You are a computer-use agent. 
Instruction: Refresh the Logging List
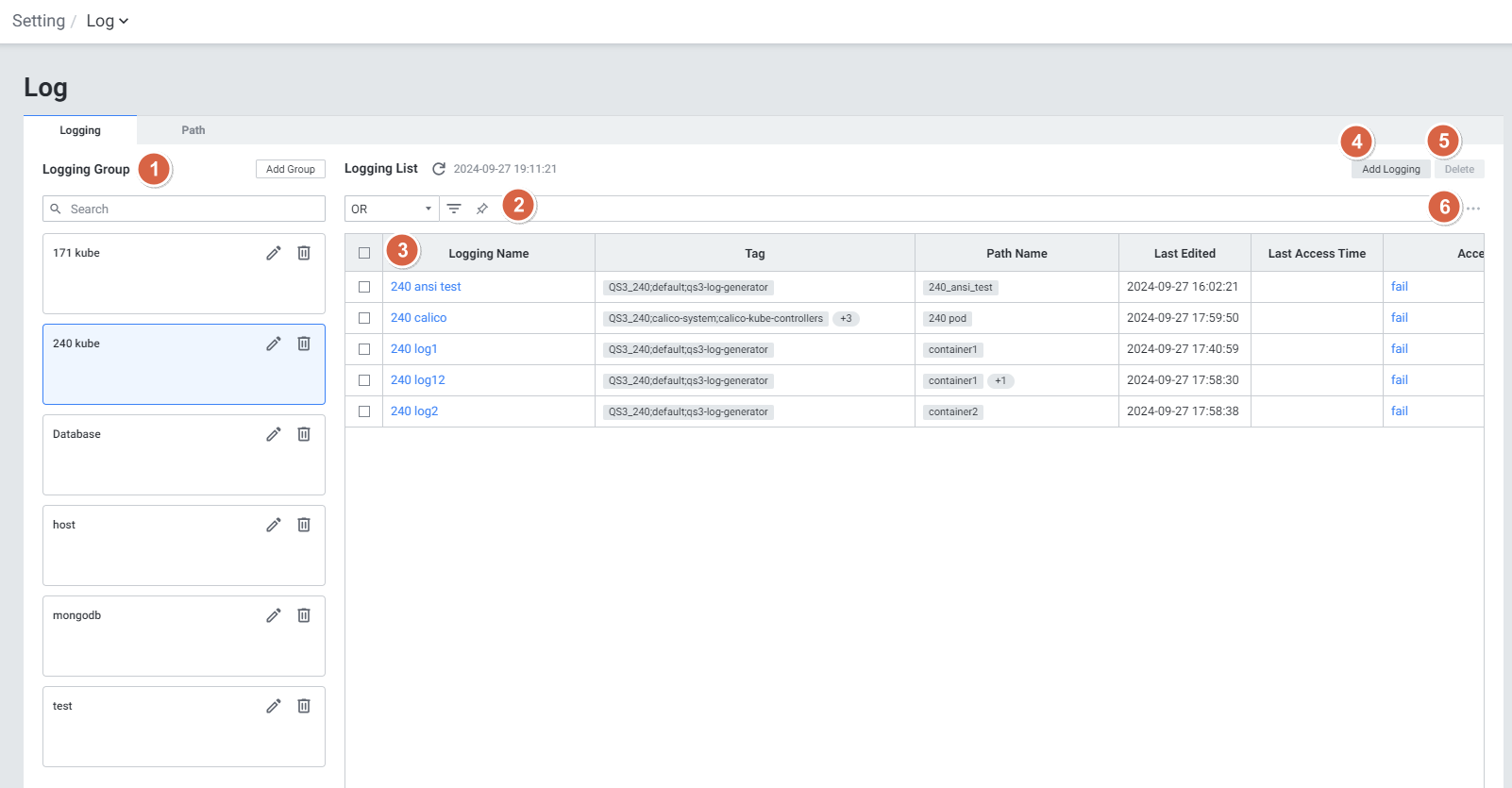(x=439, y=169)
